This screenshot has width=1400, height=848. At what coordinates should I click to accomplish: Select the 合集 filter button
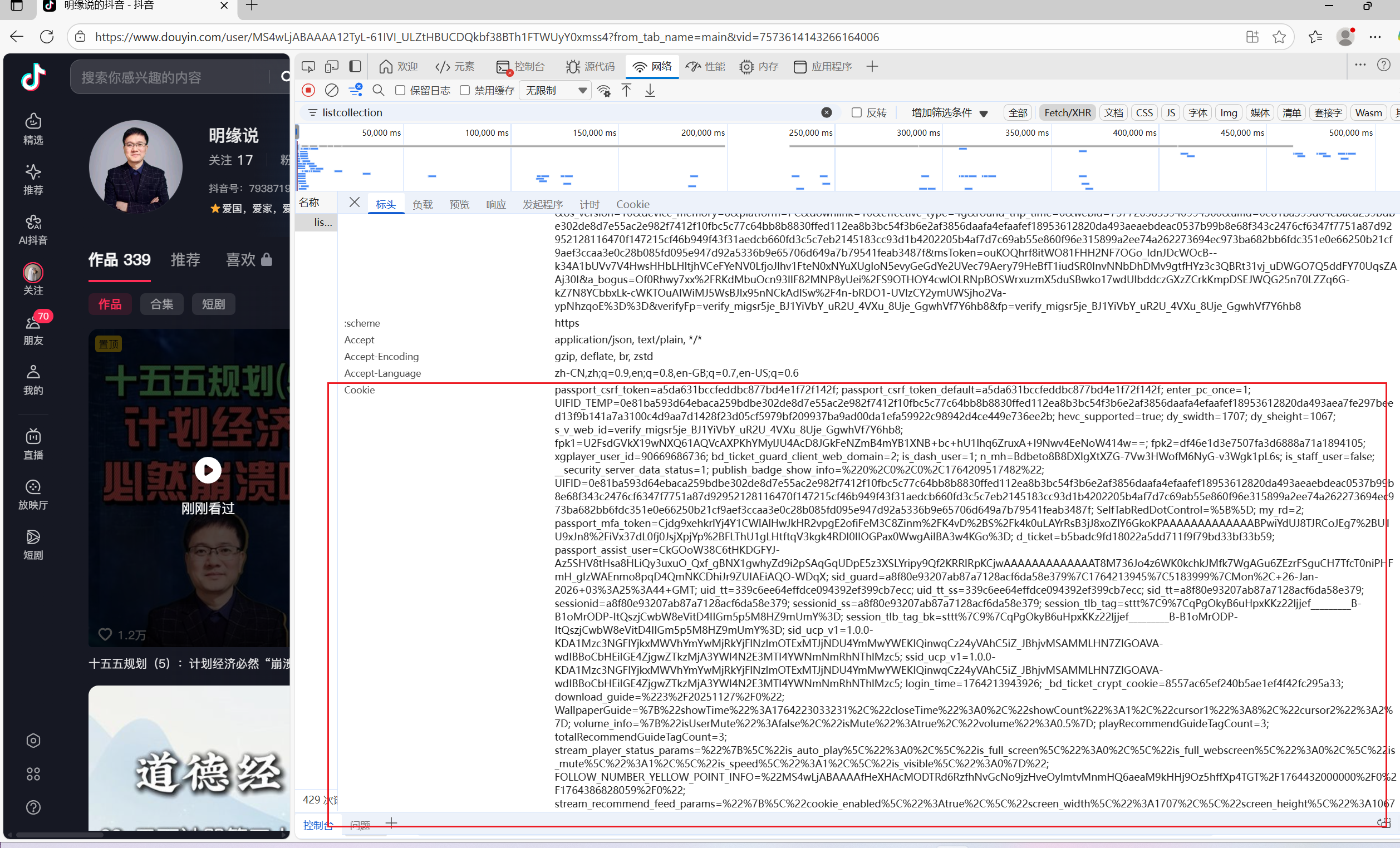[x=162, y=304]
